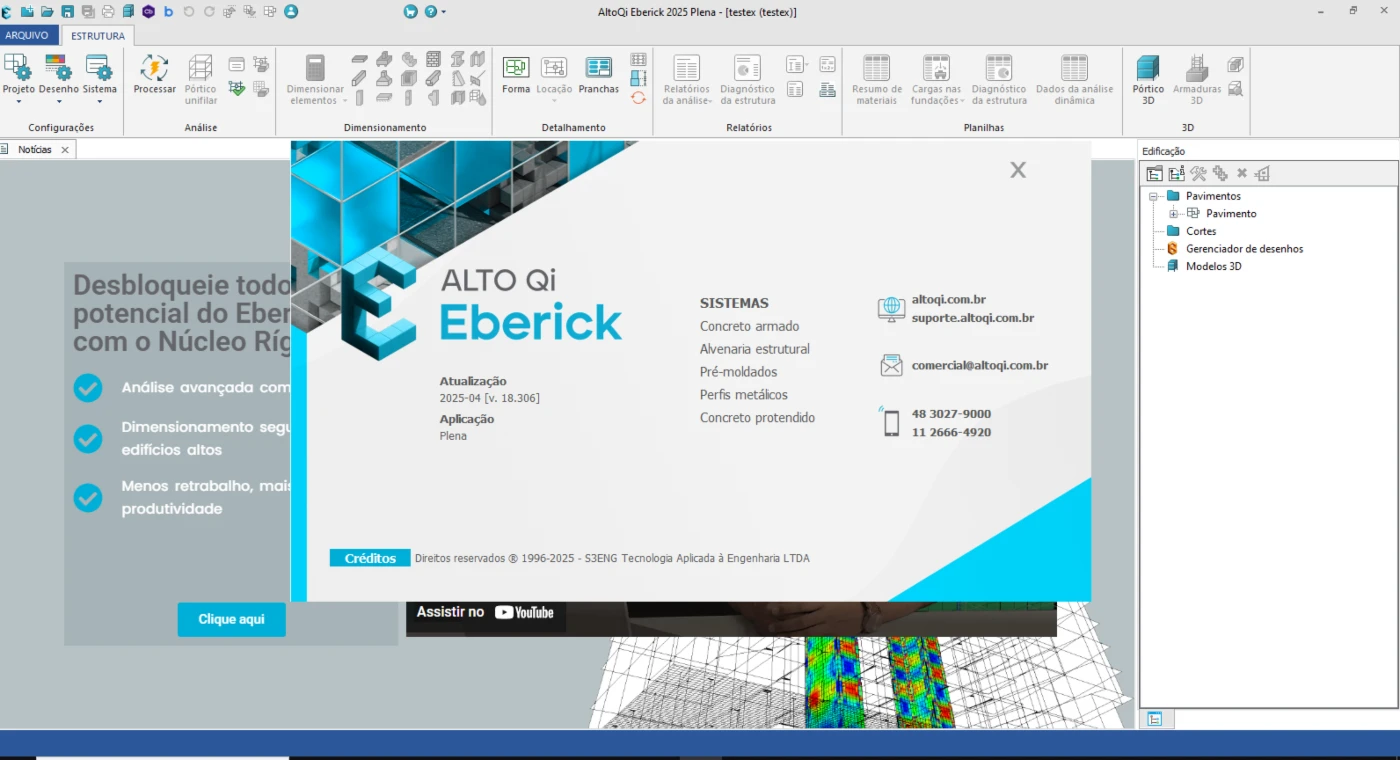Click the 'Concreto armado' text in dialog
The height and width of the screenshot is (760, 1400).
(749, 326)
